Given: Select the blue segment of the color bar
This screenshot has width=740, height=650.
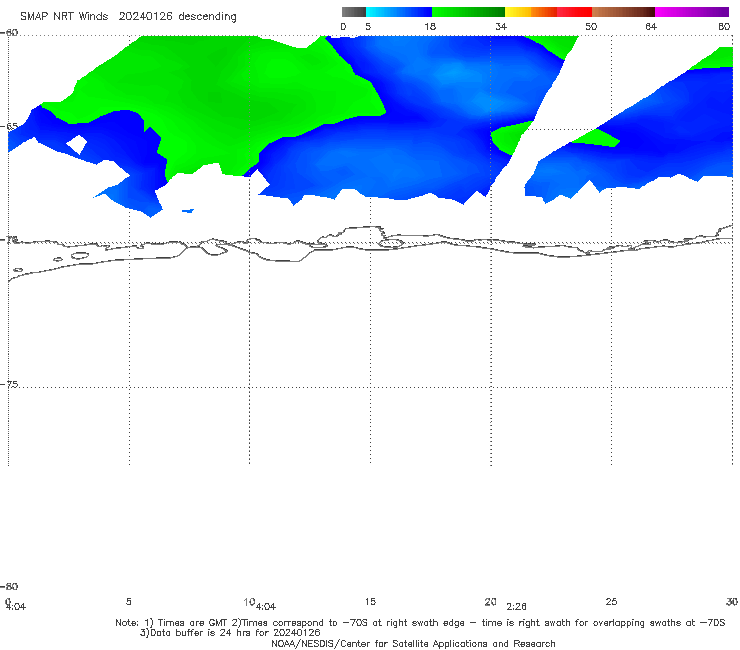Looking at the screenshot, I should tap(399, 12).
